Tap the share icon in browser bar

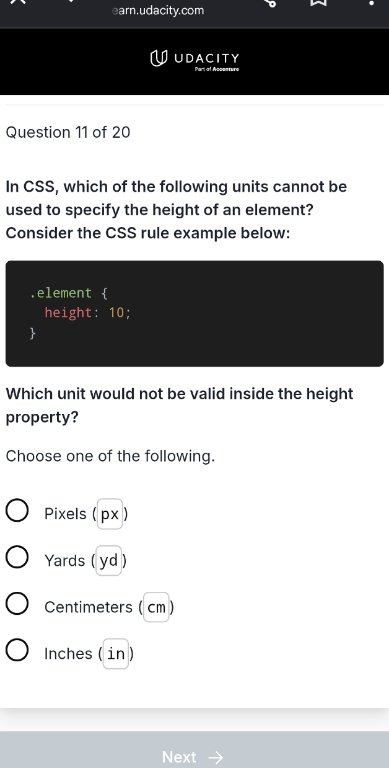[270, 2]
